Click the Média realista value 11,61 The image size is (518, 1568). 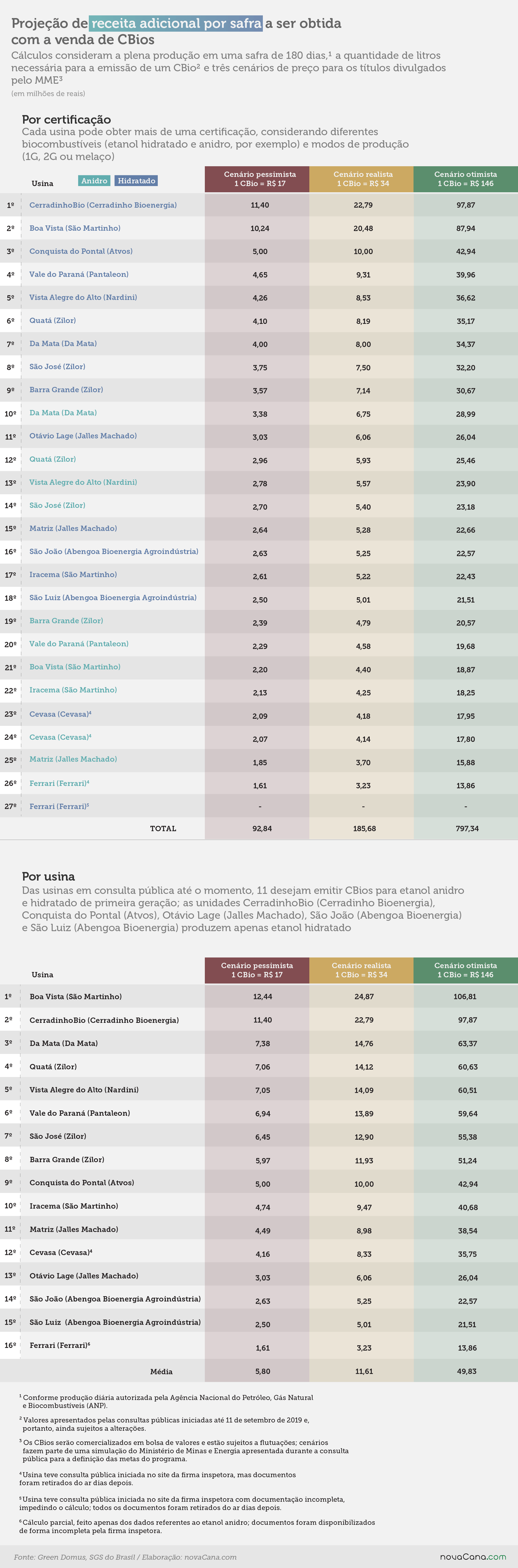click(x=364, y=1371)
